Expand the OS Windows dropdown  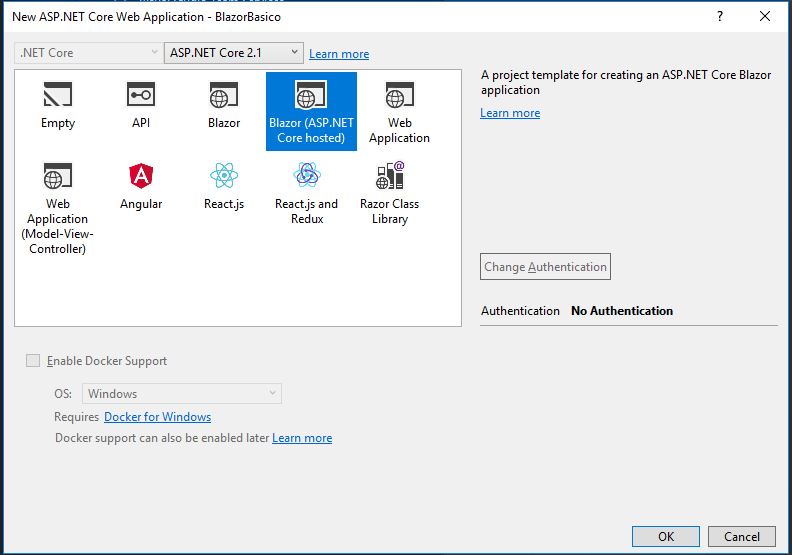[181, 394]
